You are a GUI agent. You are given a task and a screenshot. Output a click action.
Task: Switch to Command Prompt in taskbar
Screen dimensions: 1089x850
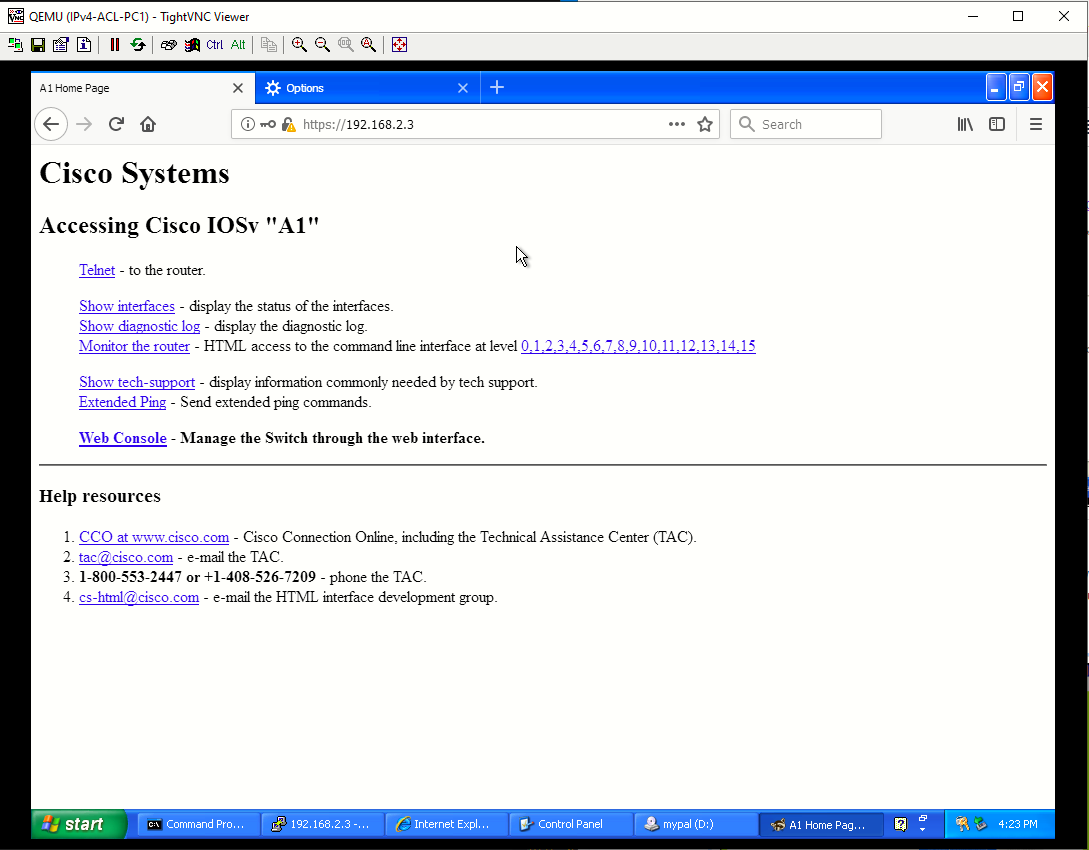point(199,824)
